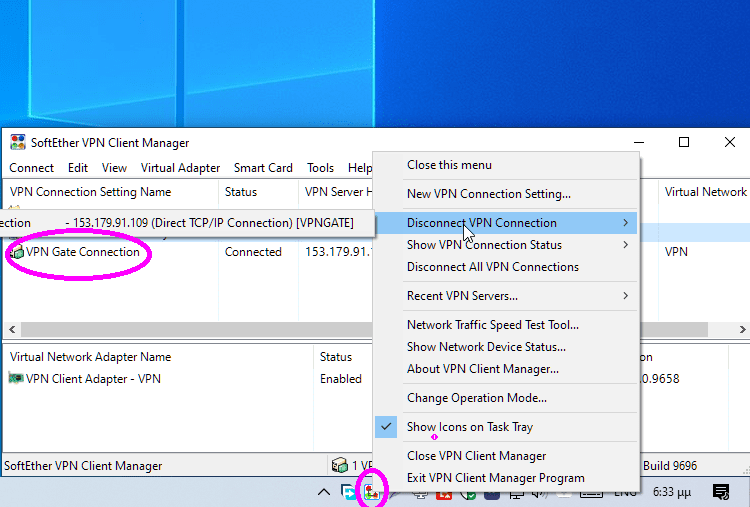The width and height of the screenshot is (750, 507).
Task: Open the View menu
Action: click(x=114, y=168)
